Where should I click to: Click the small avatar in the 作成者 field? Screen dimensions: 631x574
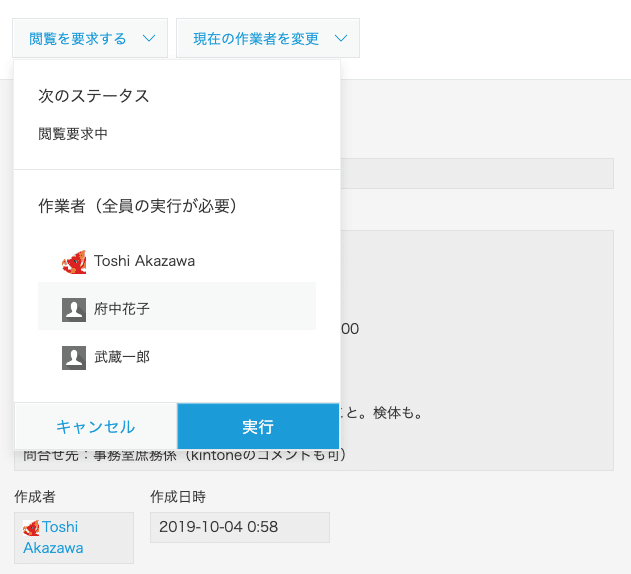(x=31, y=528)
